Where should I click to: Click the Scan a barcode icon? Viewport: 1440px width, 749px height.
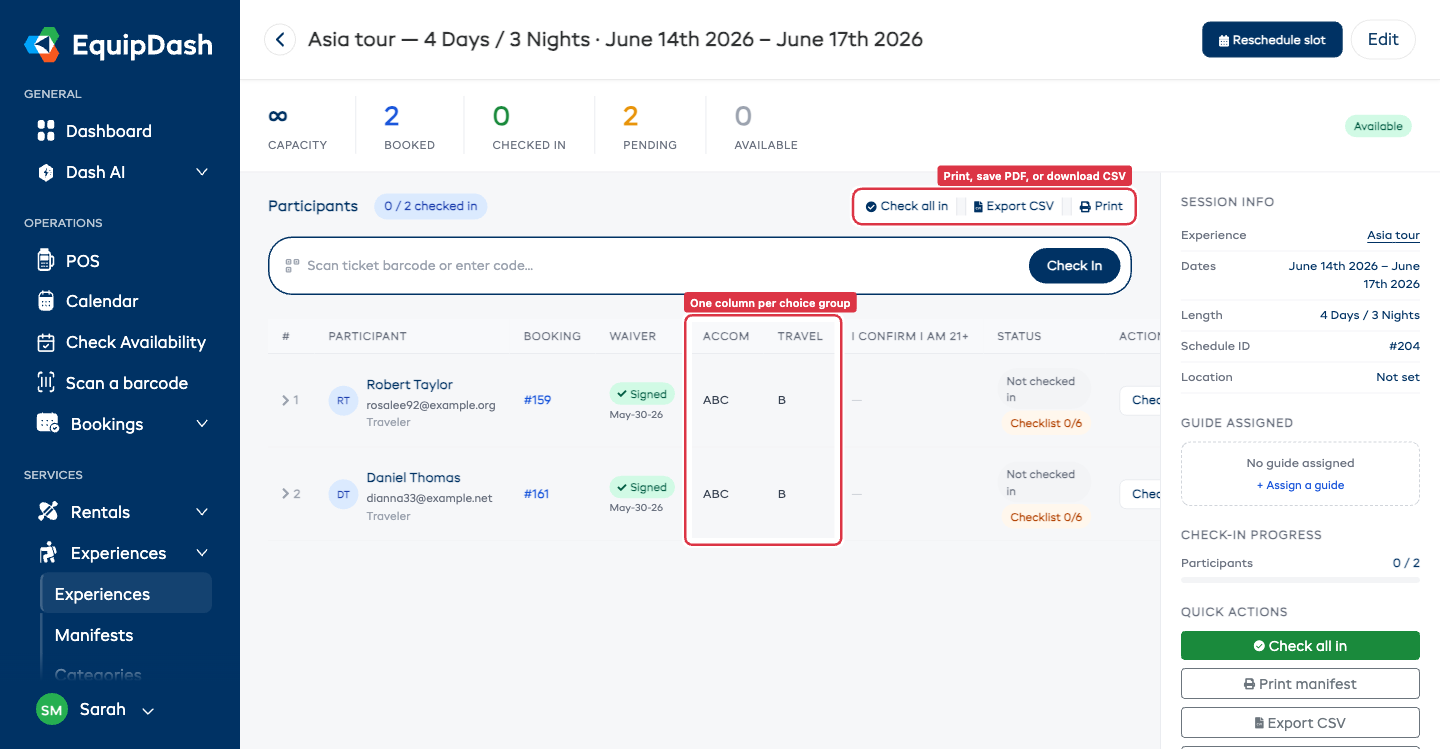(45, 383)
